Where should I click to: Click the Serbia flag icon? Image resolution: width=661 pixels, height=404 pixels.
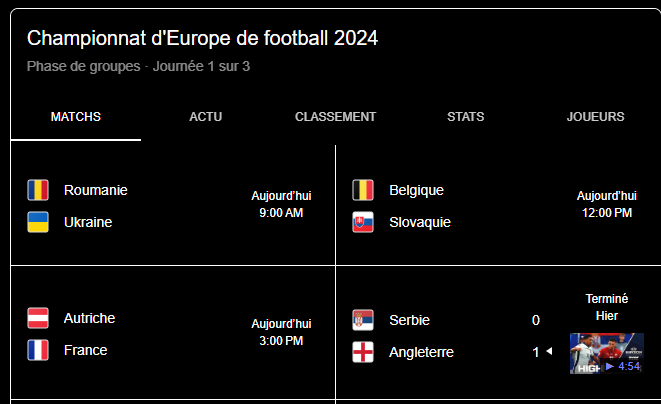[x=363, y=320]
